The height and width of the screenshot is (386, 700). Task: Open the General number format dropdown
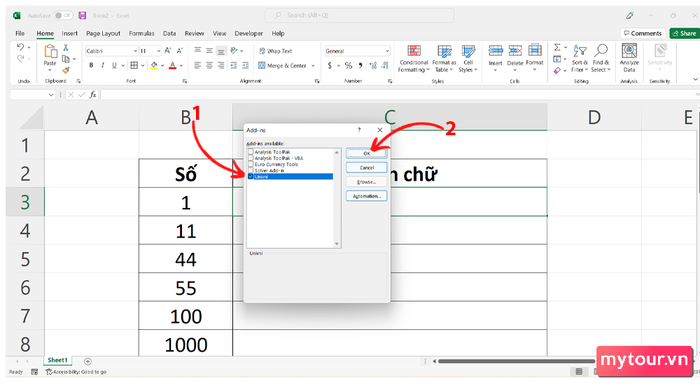387,51
